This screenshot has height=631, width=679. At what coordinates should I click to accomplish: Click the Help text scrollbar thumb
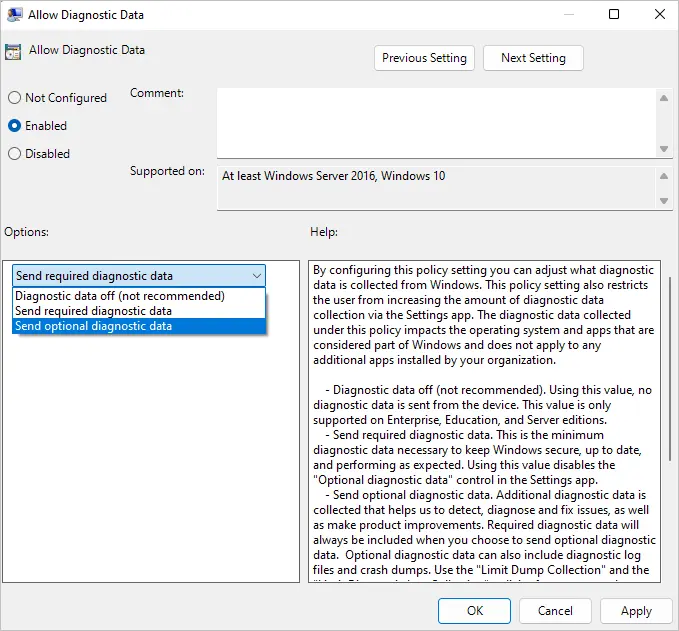(670, 368)
